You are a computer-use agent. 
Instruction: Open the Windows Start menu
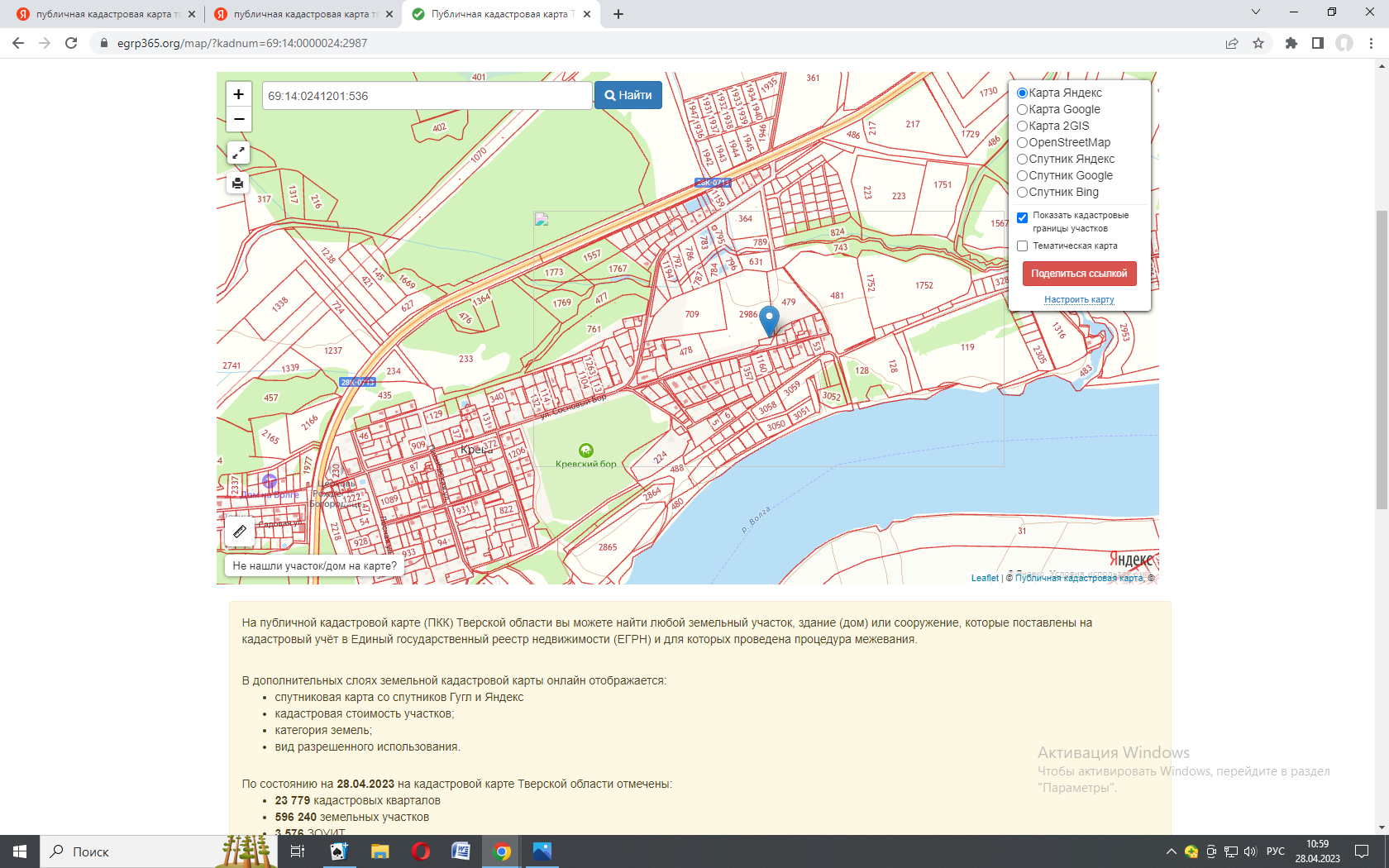pos(20,851)
